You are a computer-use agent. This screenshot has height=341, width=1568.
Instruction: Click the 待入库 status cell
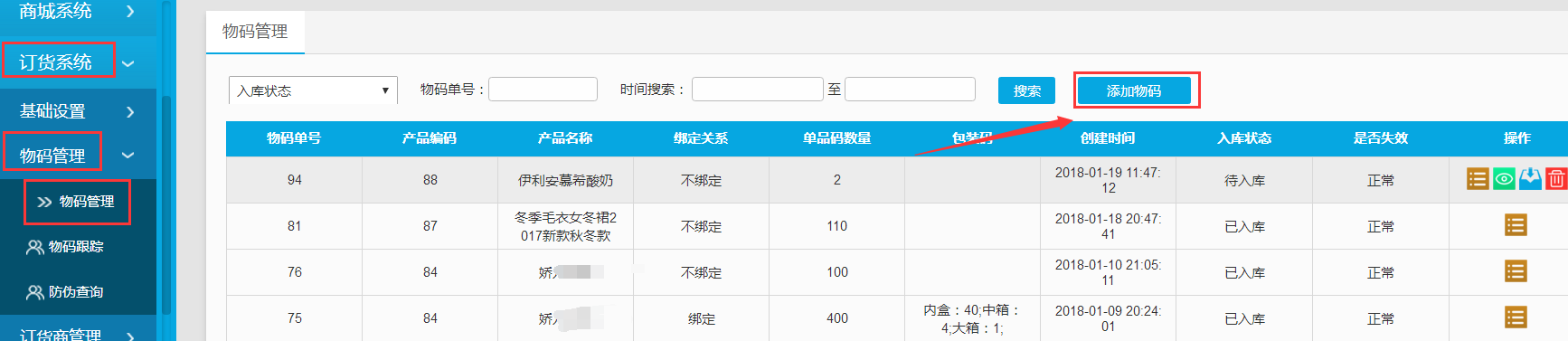coord(1244,180)
